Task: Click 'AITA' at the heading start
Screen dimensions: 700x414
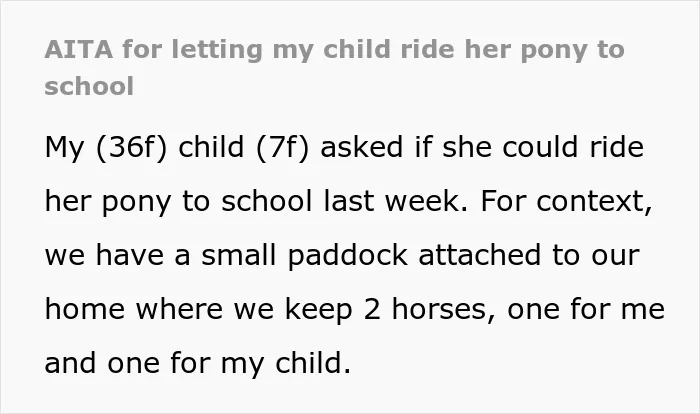Action: click(79, 50)
